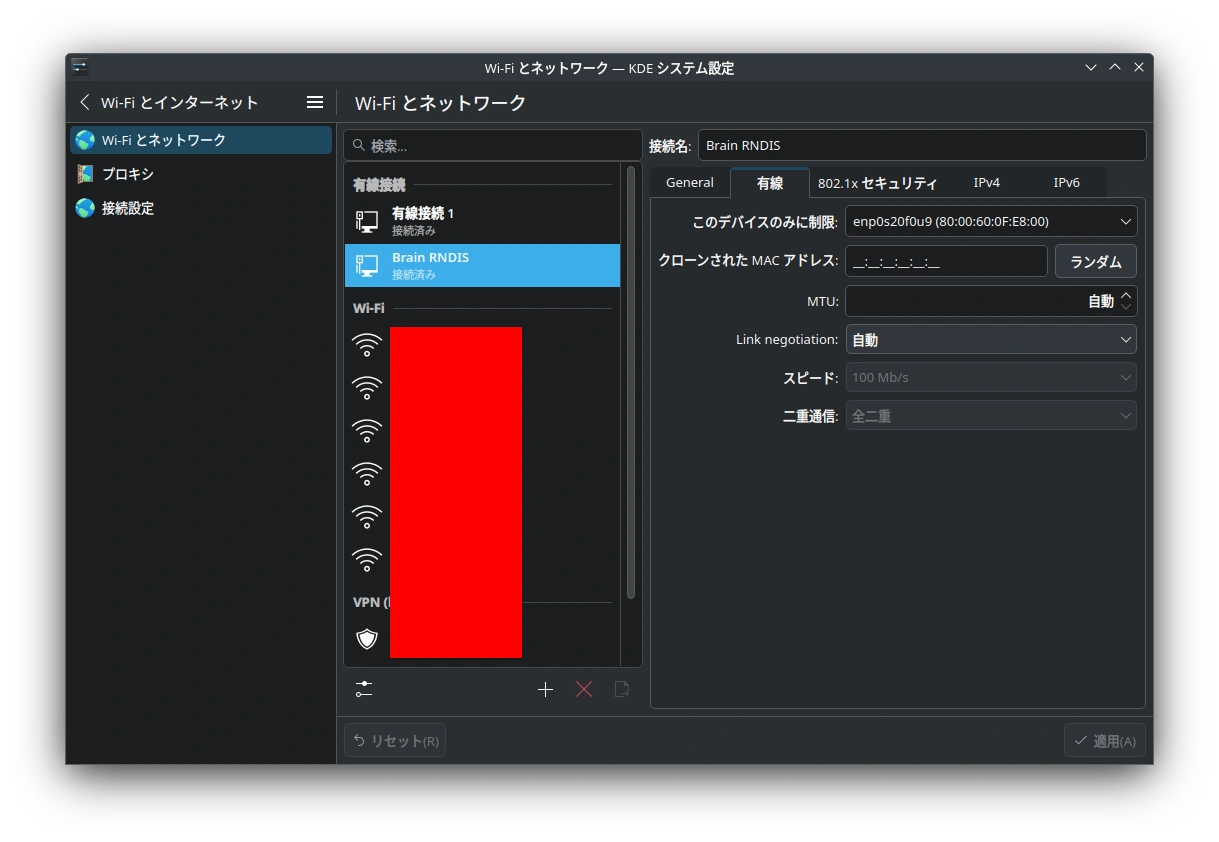Open connection configuration sliders icon
Image resolution: width=1219 pixels, height=842 pixels.
click(364, 689)
